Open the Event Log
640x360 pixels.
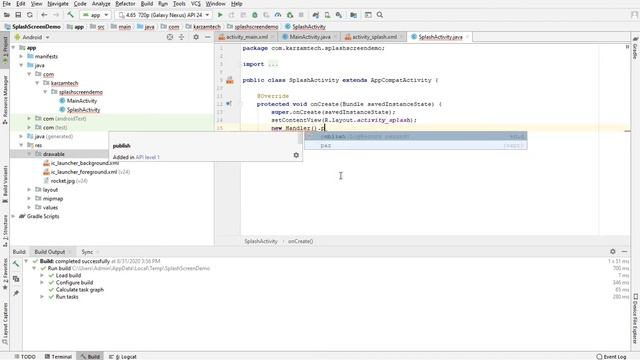611,356
